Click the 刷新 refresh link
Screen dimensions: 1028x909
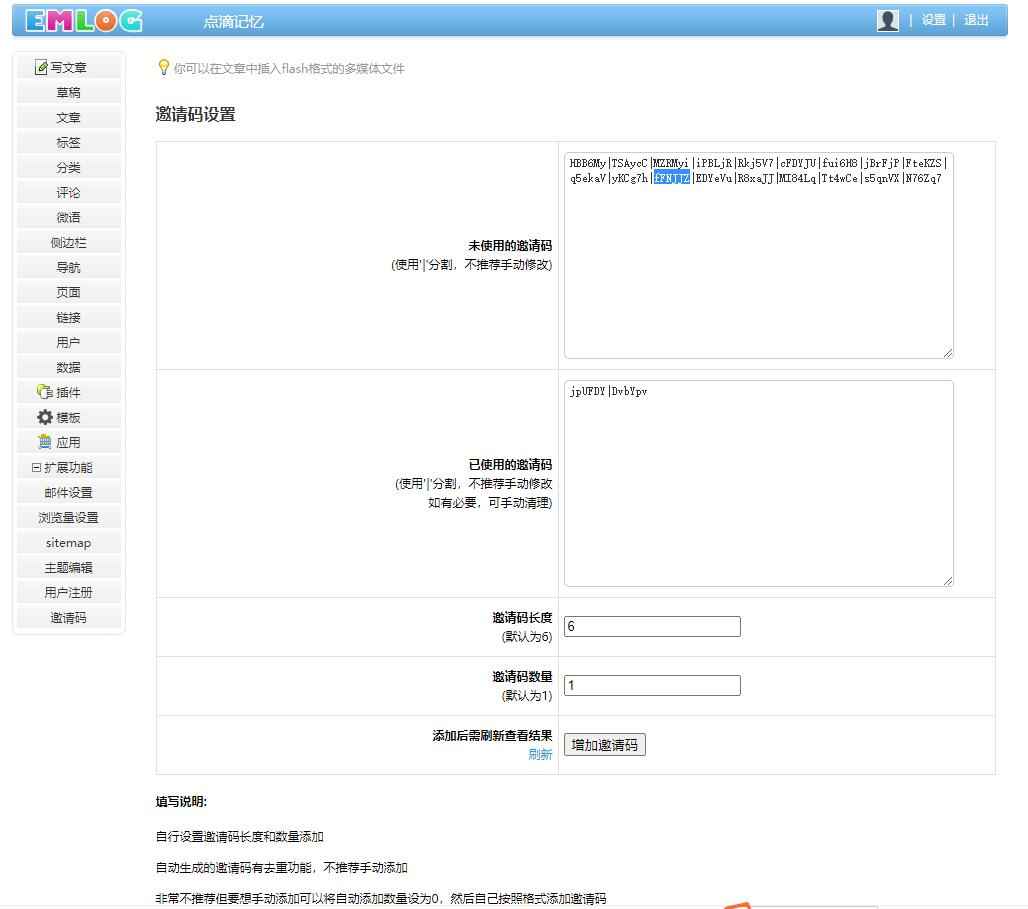click(x=540, y=754)
